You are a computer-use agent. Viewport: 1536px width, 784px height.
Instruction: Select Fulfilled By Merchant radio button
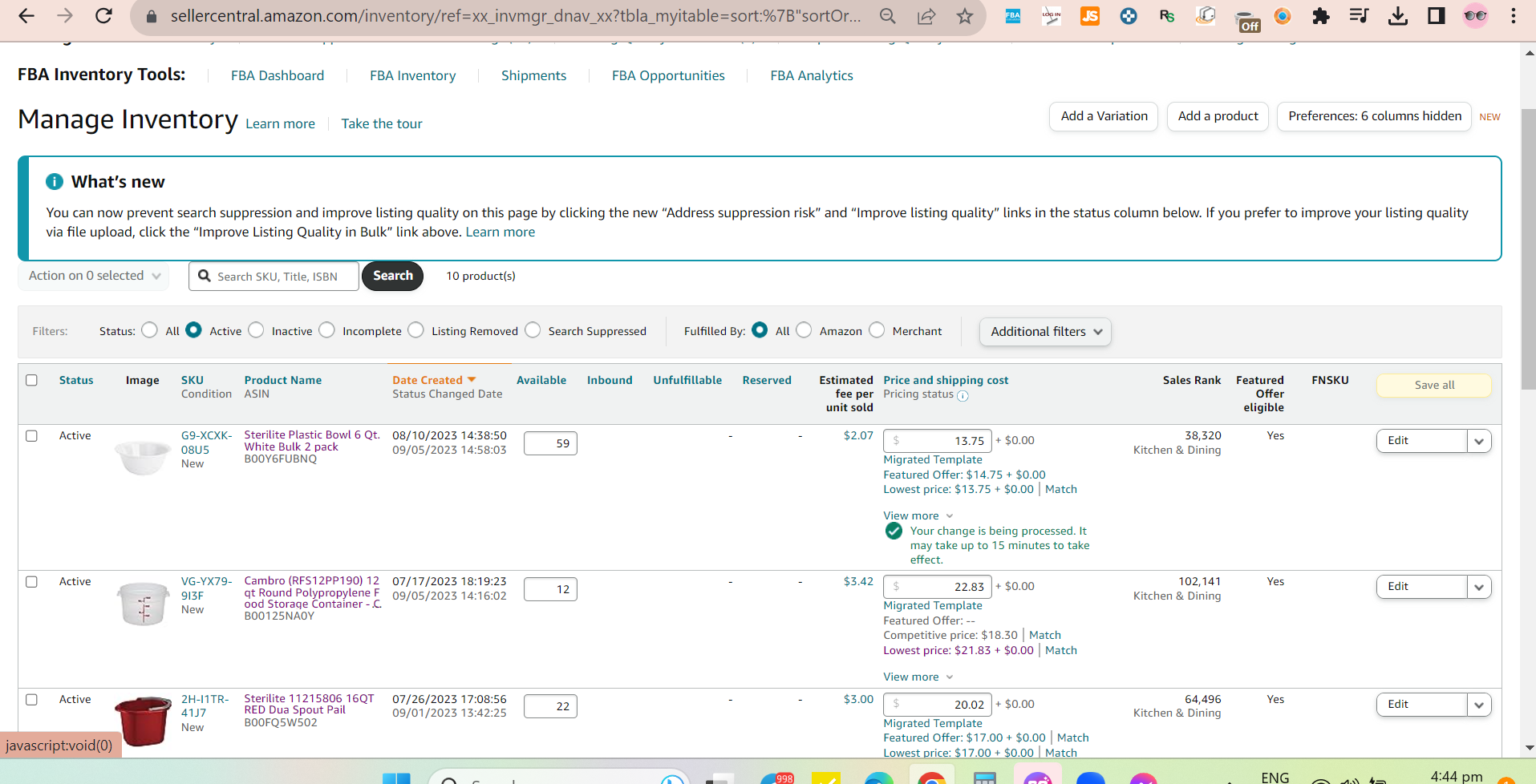click(877, 330)
